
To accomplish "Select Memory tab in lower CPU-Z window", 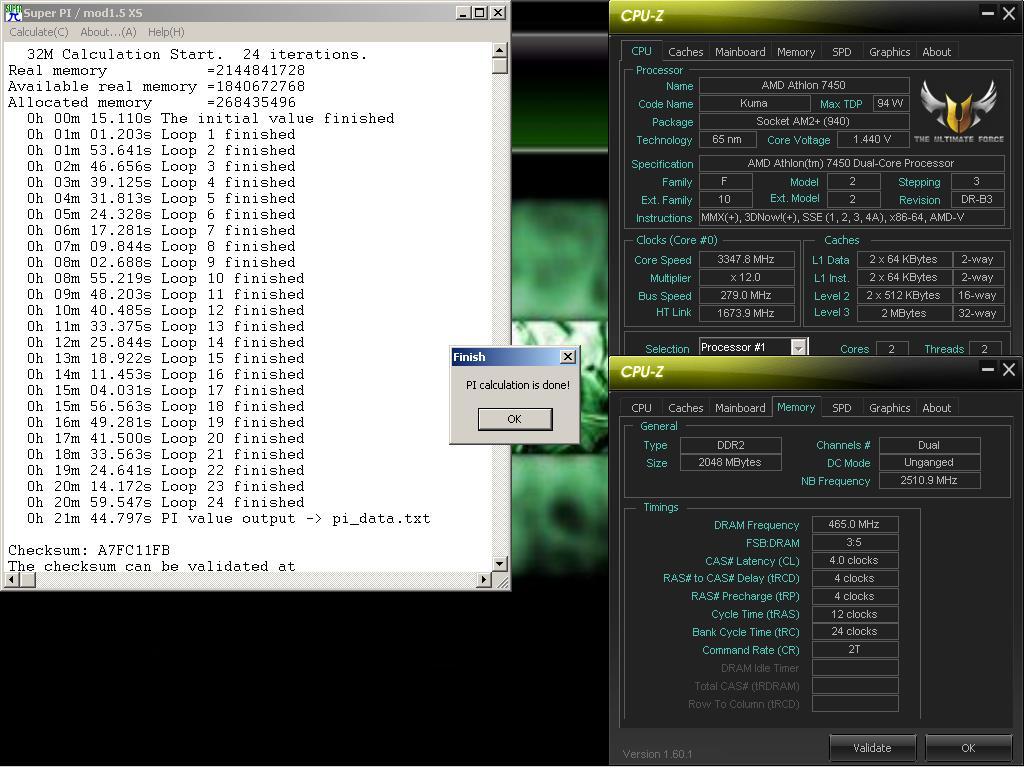I will (x=795, y=407).
